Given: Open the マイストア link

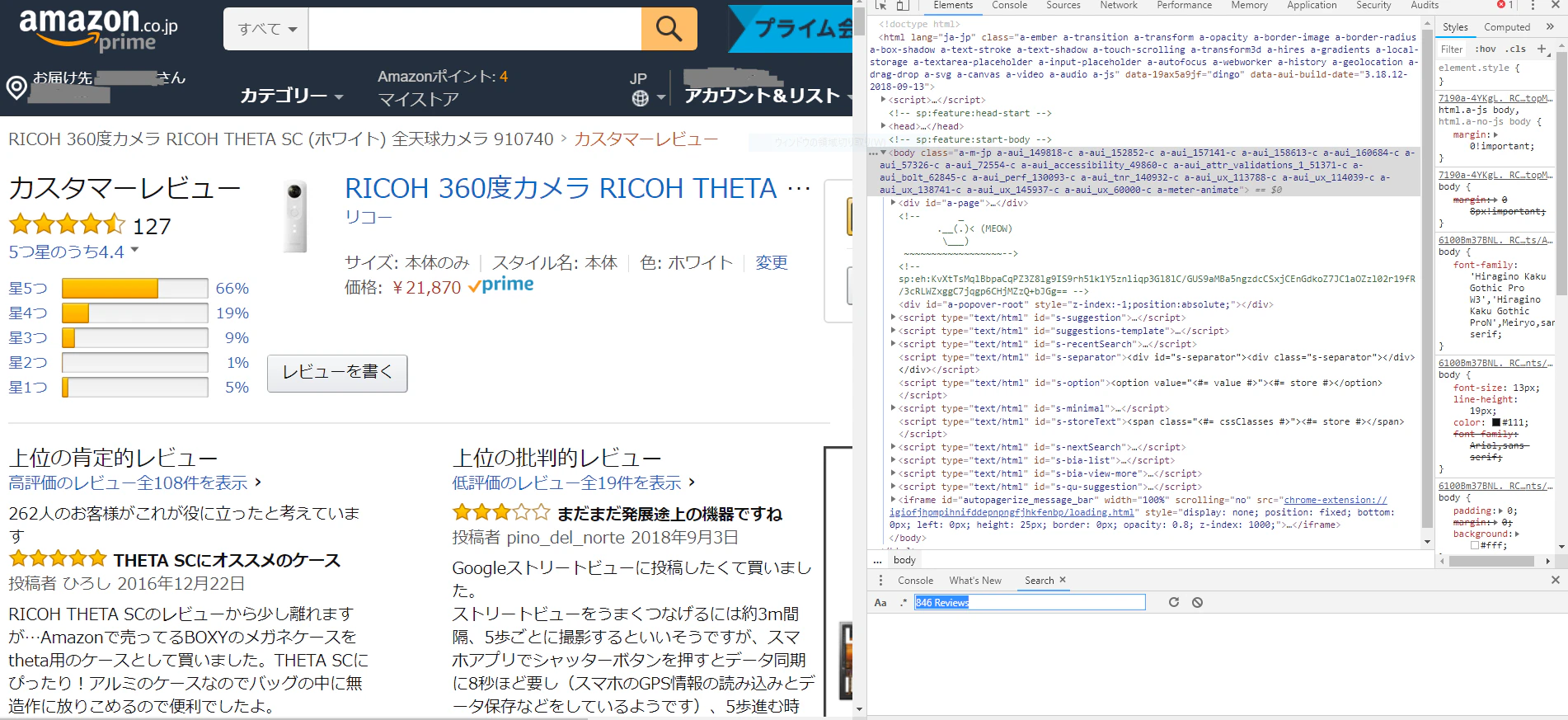Looking at the screenshot, I should coord(418,99).
